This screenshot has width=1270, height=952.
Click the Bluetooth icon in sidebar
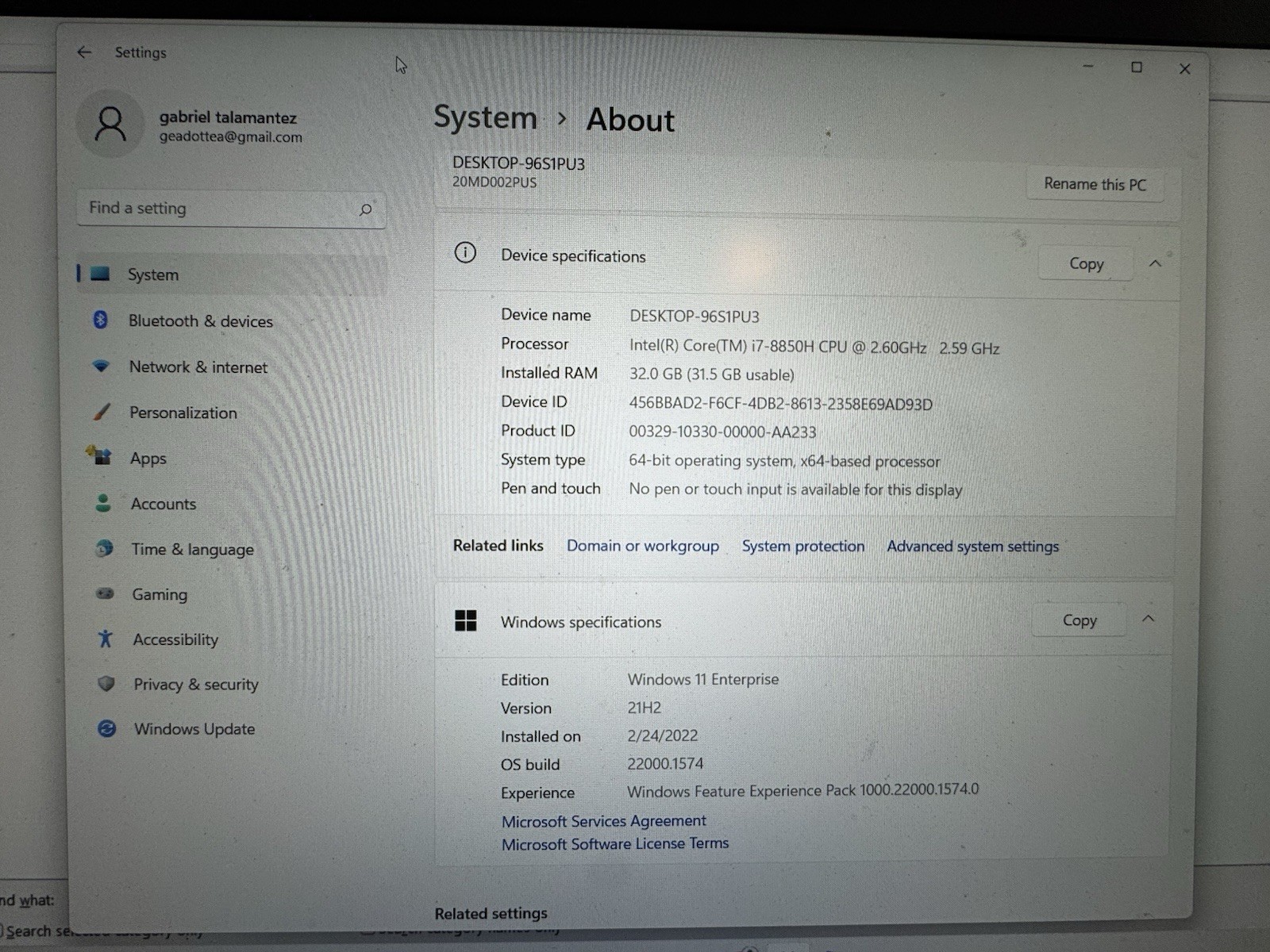click(100, 320)
